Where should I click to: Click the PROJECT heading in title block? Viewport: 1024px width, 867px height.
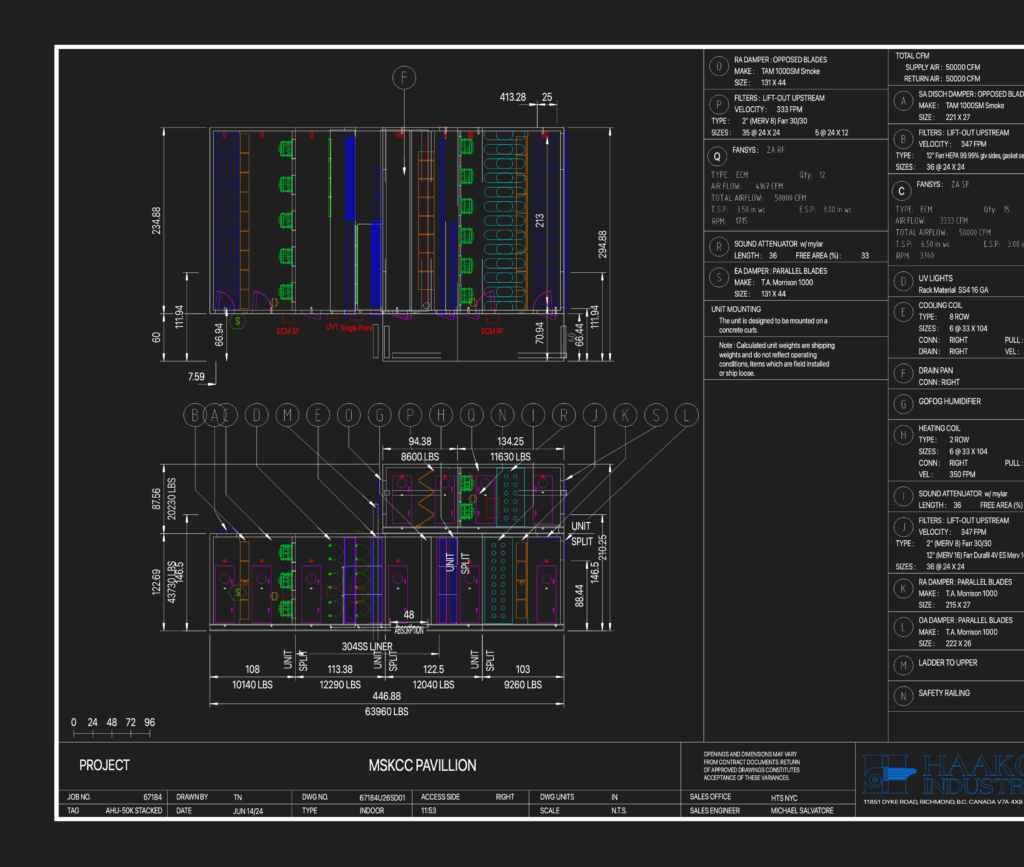coord(104,765)
